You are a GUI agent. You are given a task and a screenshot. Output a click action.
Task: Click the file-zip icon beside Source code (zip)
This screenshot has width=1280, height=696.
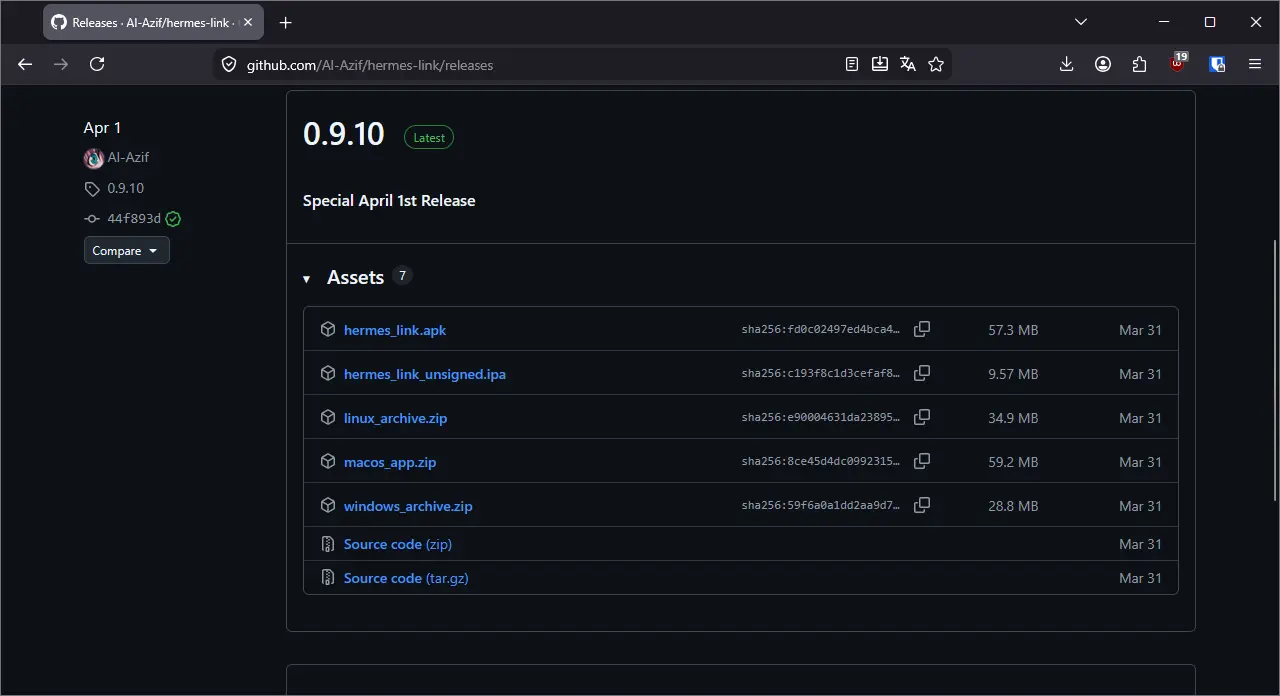(328, 544)
